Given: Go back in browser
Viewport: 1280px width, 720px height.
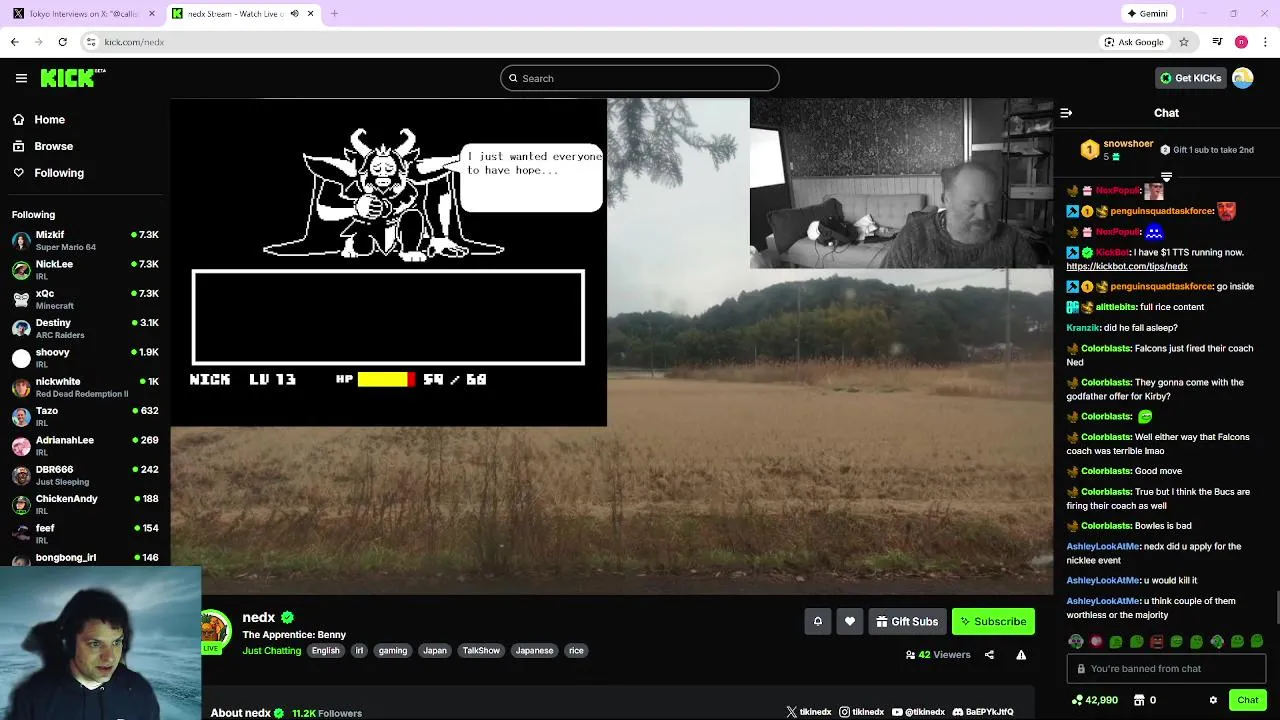Looking at the screenshot, I should coord(14,42).
